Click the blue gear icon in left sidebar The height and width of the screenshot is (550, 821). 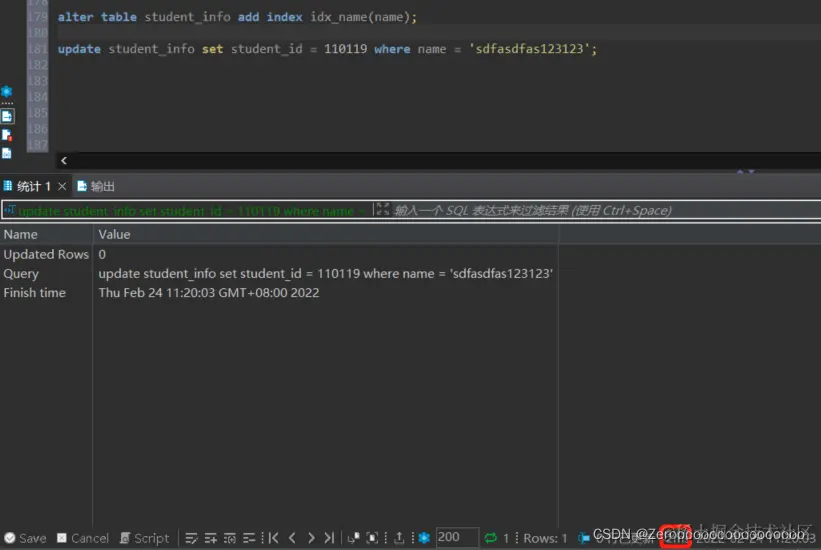pos(6,92)
